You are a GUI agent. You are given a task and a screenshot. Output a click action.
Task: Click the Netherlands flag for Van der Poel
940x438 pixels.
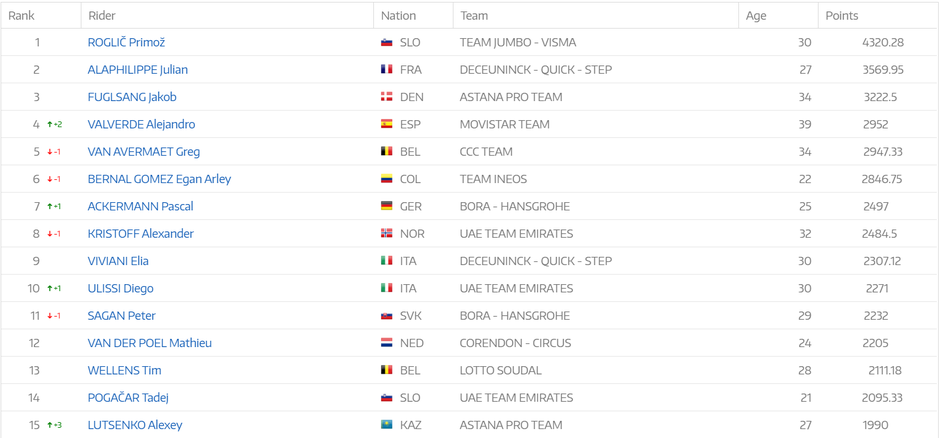(386, 343)
